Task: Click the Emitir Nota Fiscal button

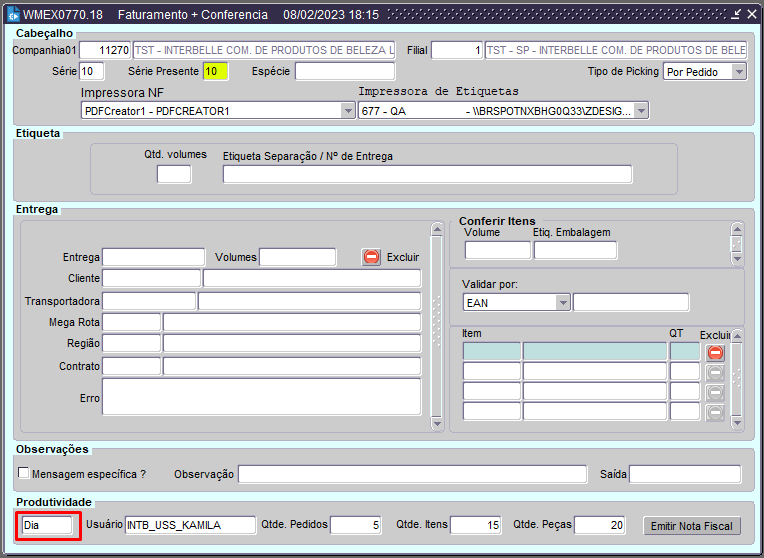Action: click(692, 526)
